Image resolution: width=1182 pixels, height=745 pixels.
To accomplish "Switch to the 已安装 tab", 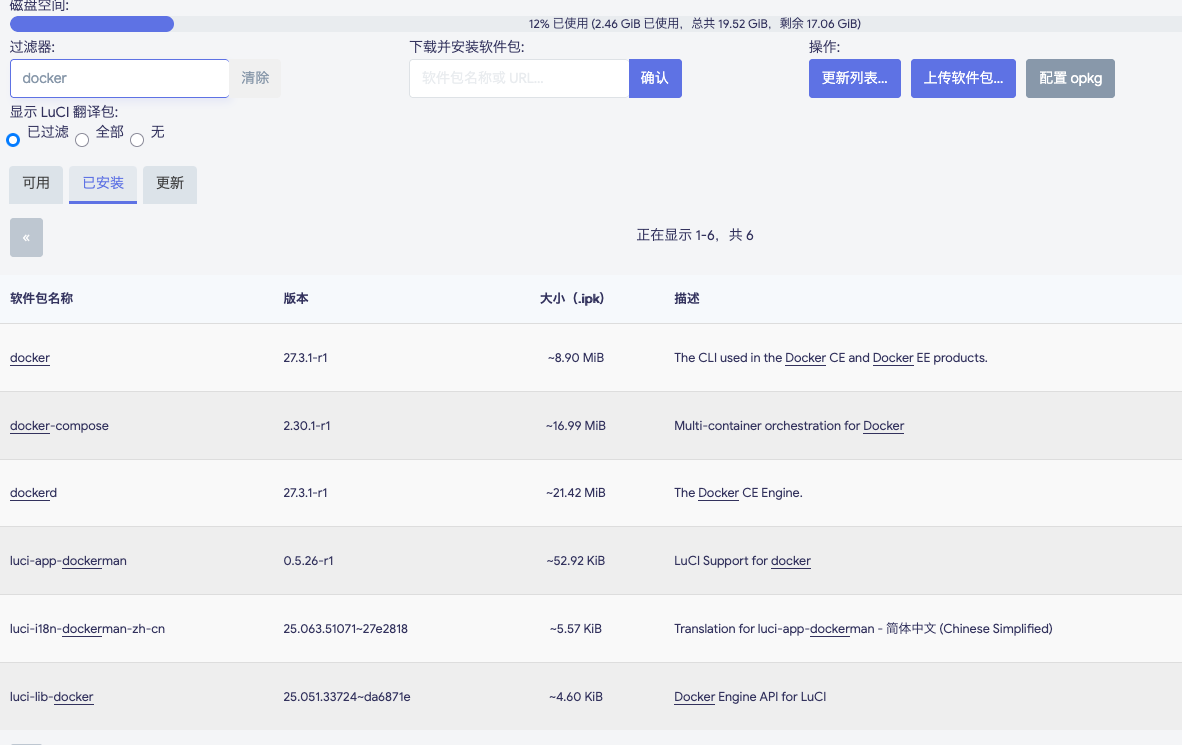I will coord(103,184).
